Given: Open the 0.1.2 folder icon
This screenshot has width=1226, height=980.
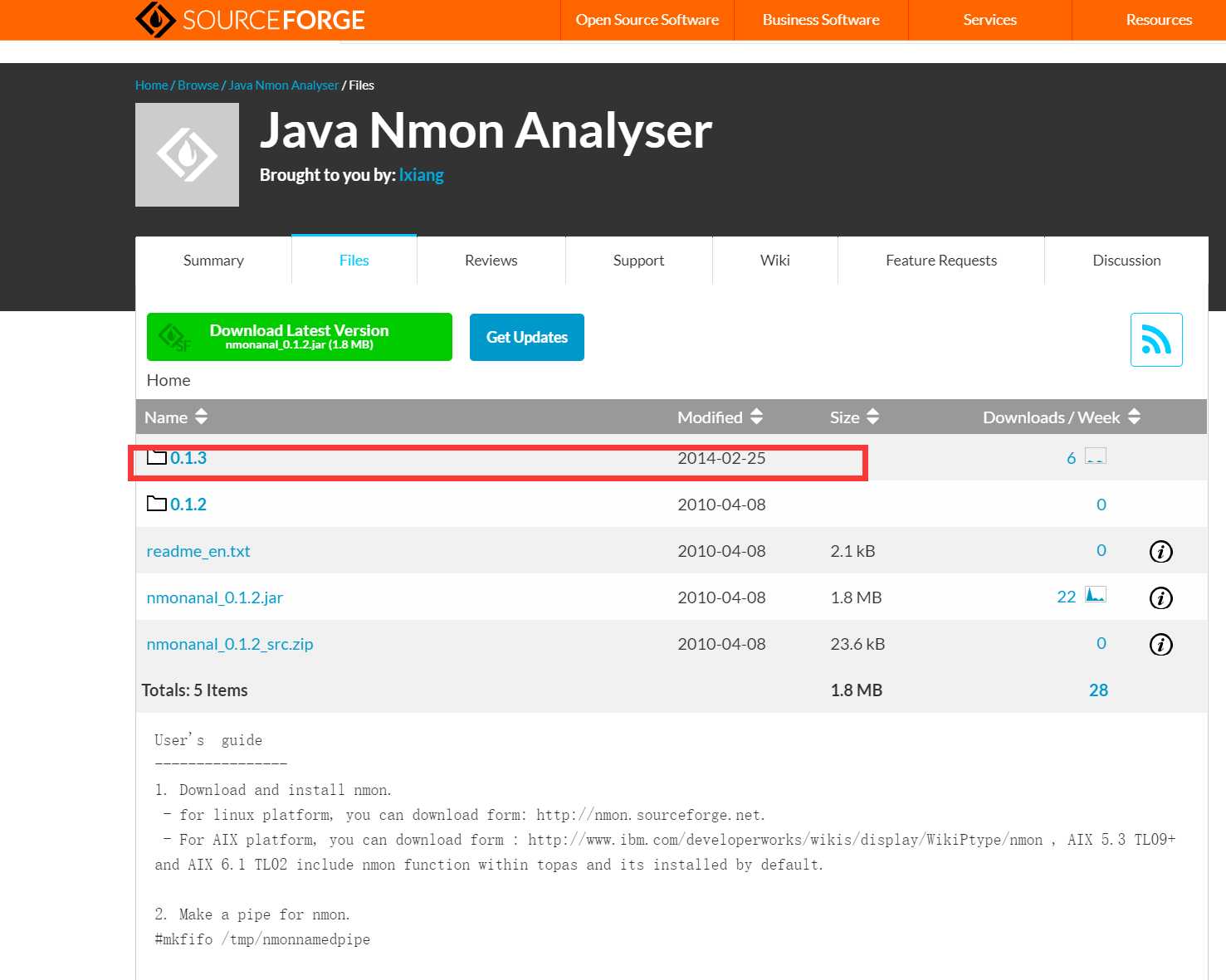Looking at the screenshot, I should point(156,504).
